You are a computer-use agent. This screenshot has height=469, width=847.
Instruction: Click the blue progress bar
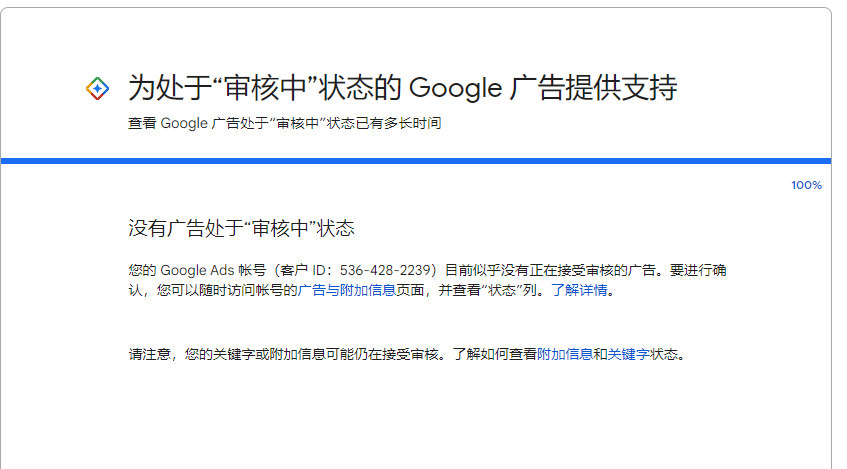416,161
